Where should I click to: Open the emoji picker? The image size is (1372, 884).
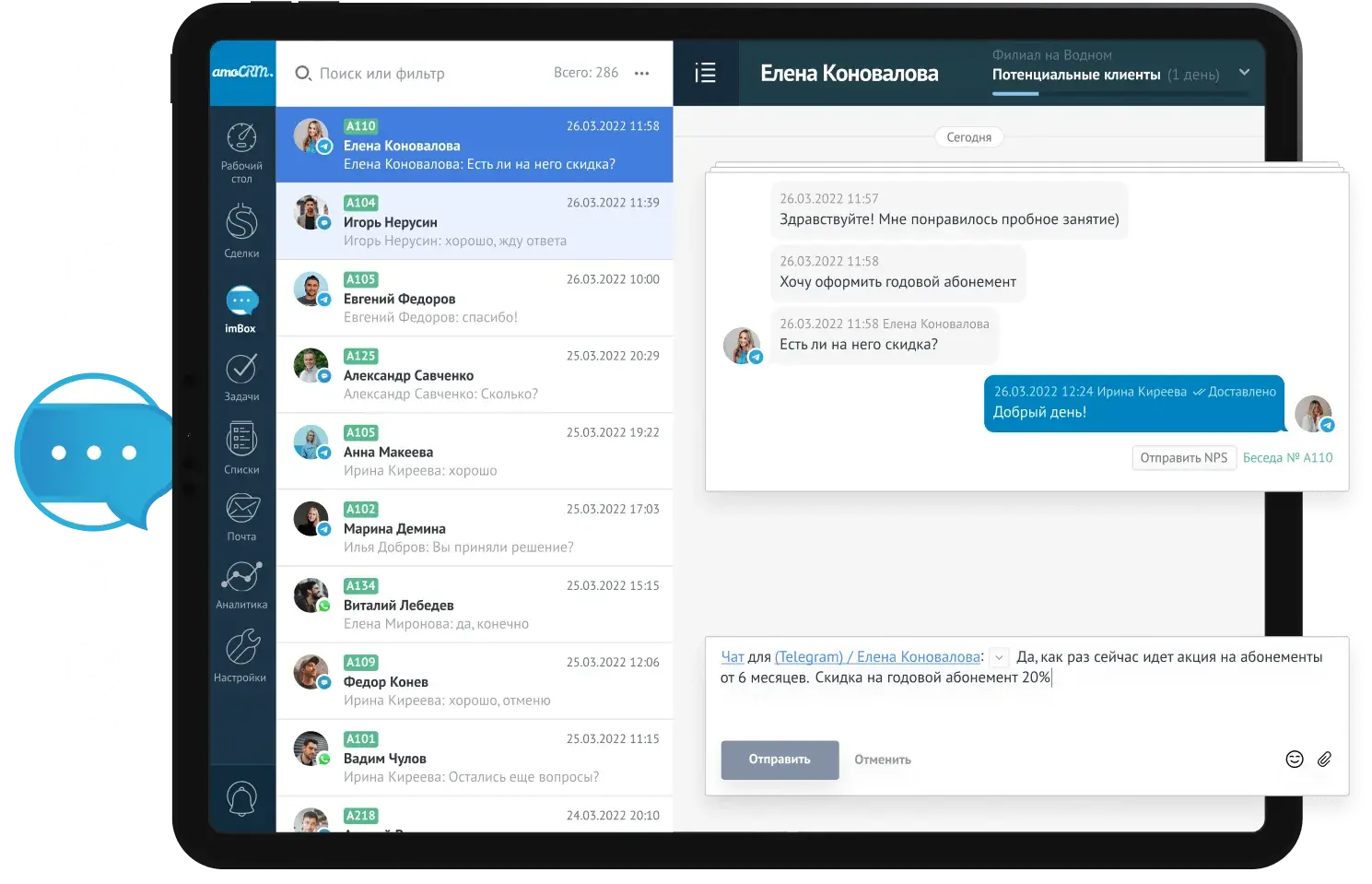(x=1295, y=759)
